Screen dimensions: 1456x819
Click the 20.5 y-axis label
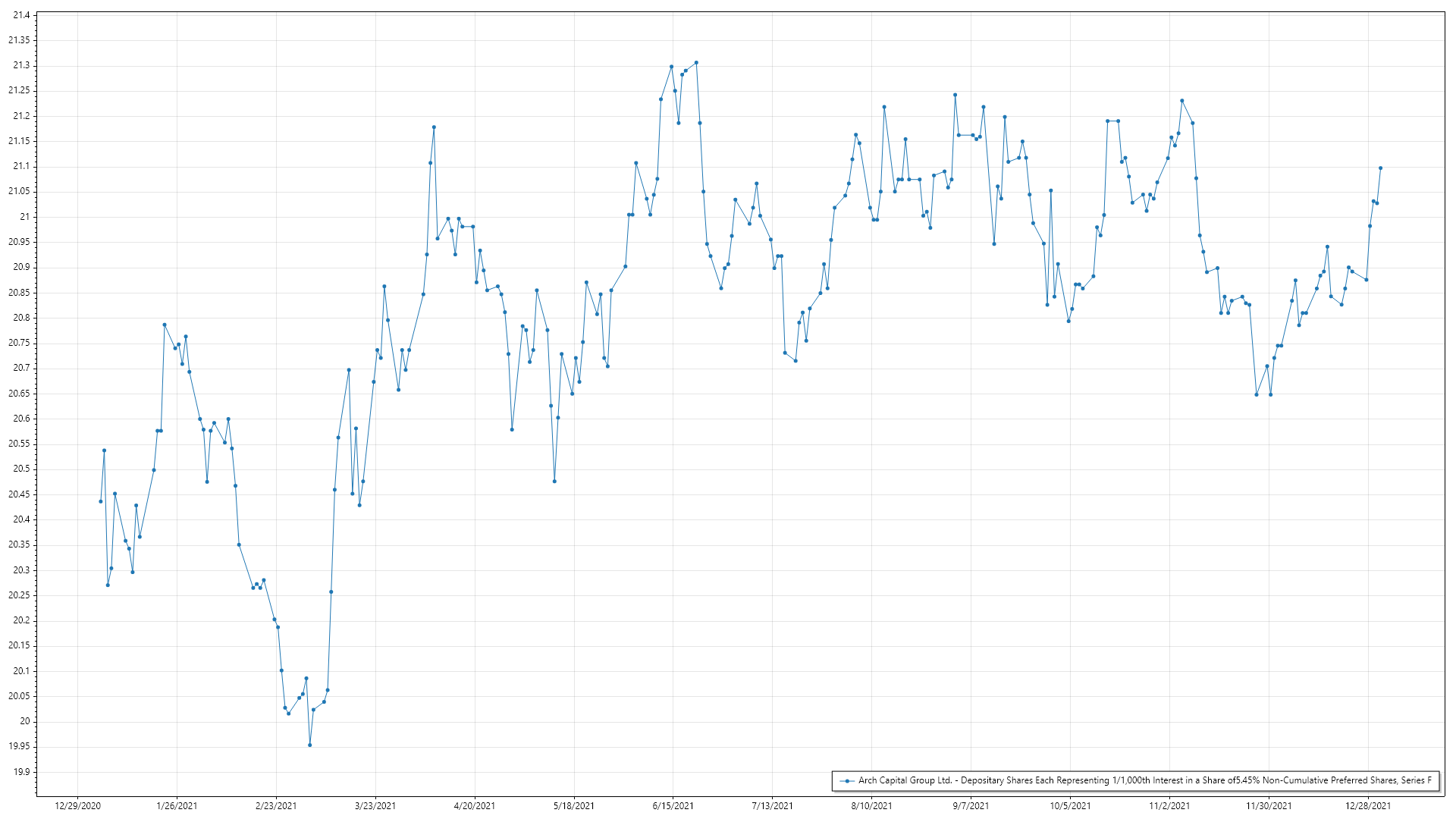(x=21, y=469)
